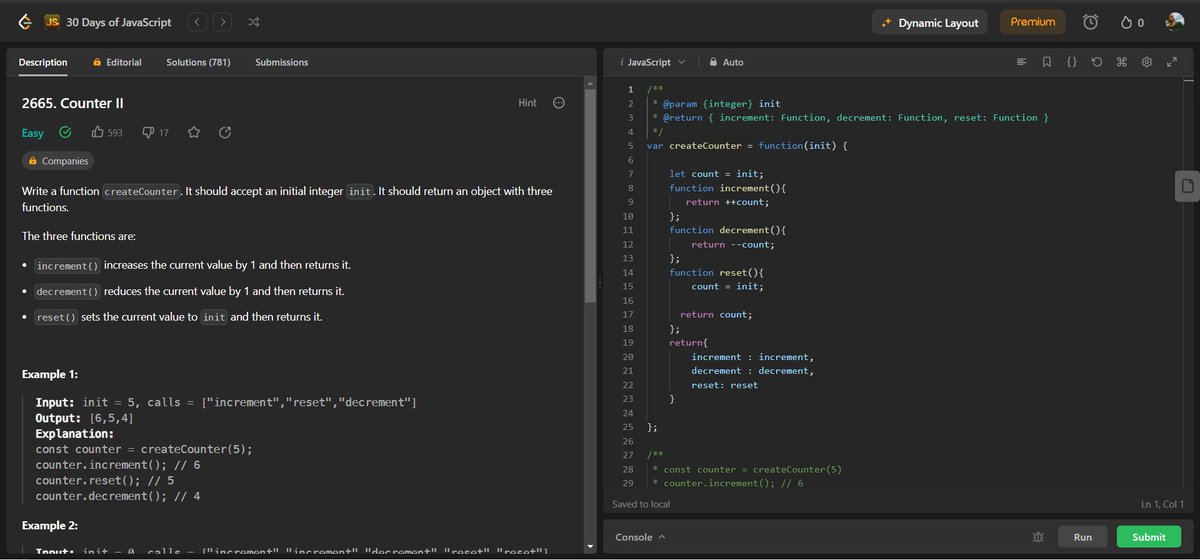The width and height of the screenshot is (1200, 560).
Task: Click the Saved to local status text
Action: point(641,504)
